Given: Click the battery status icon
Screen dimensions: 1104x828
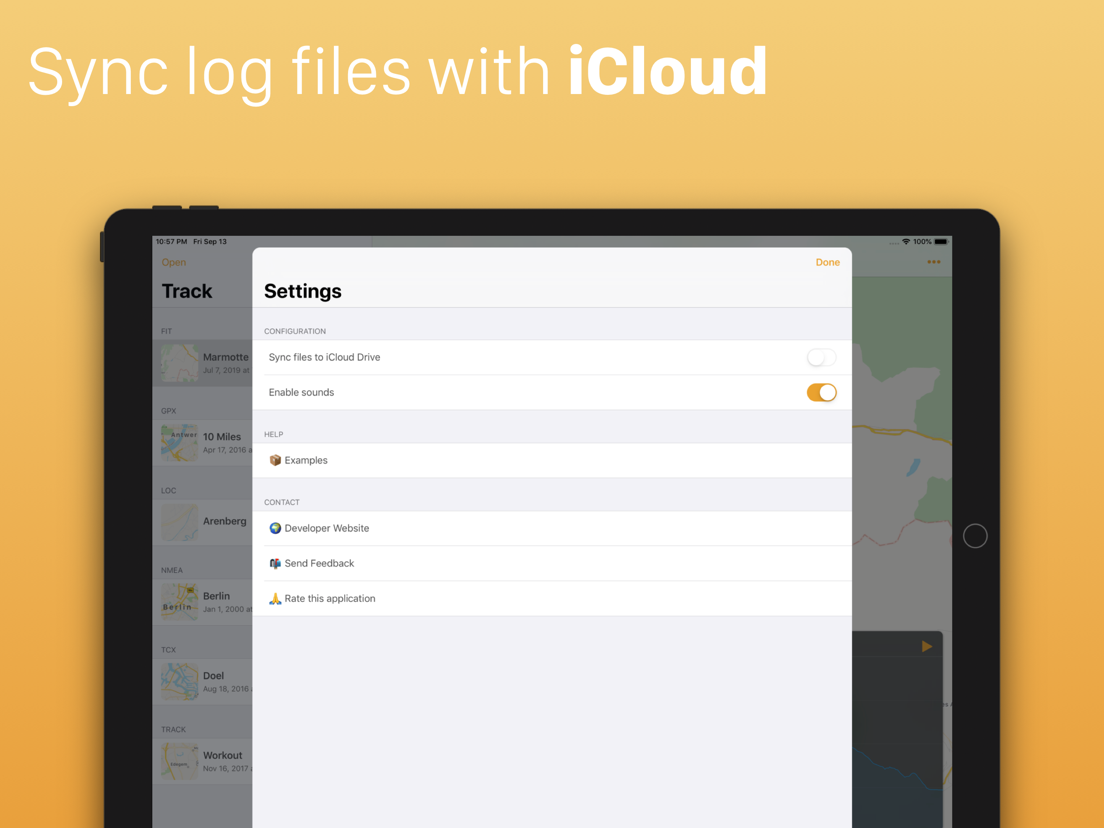Looking at the screenshot, I should (941, 242).
